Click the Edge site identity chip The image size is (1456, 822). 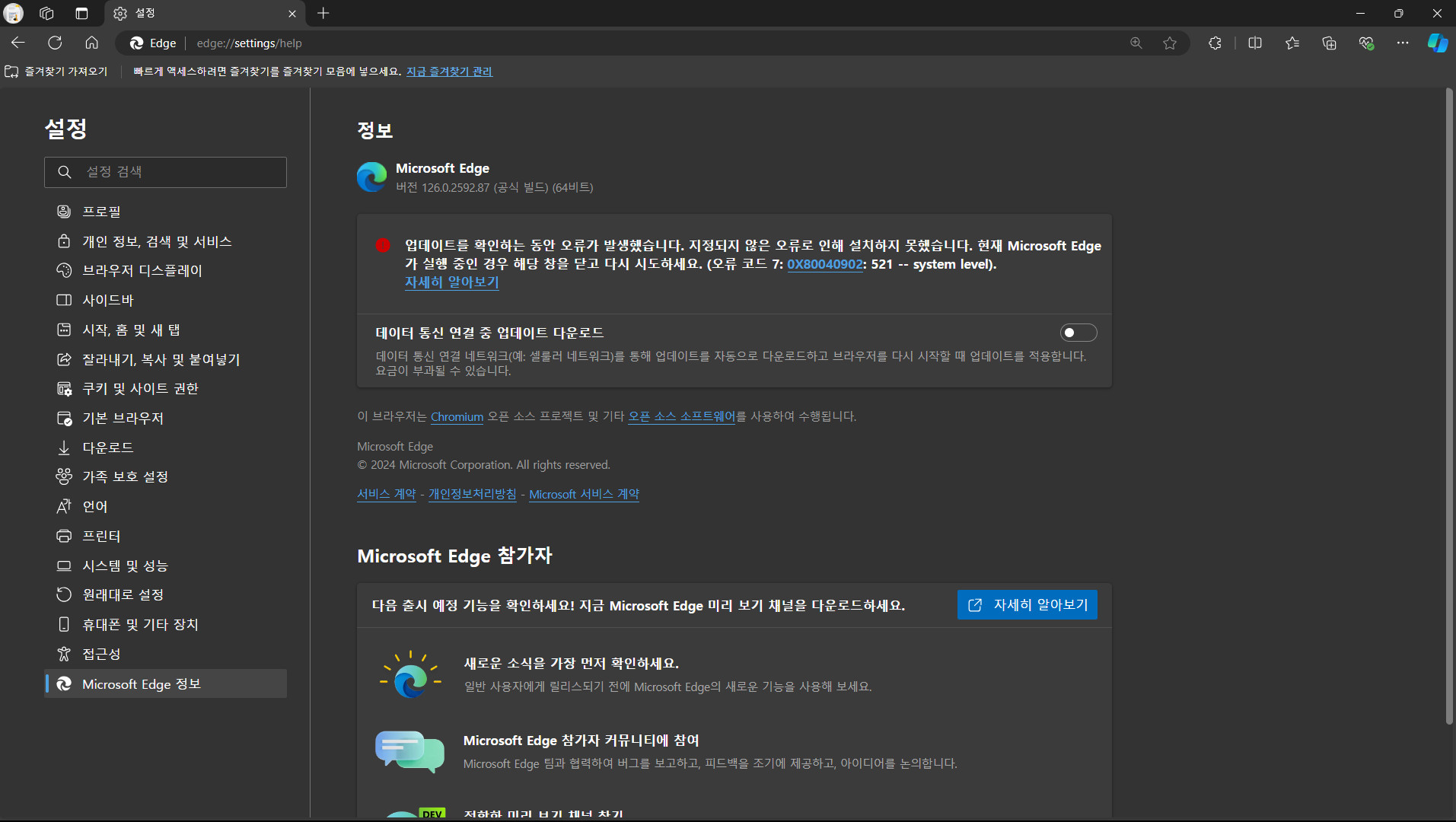pos(154,43)
